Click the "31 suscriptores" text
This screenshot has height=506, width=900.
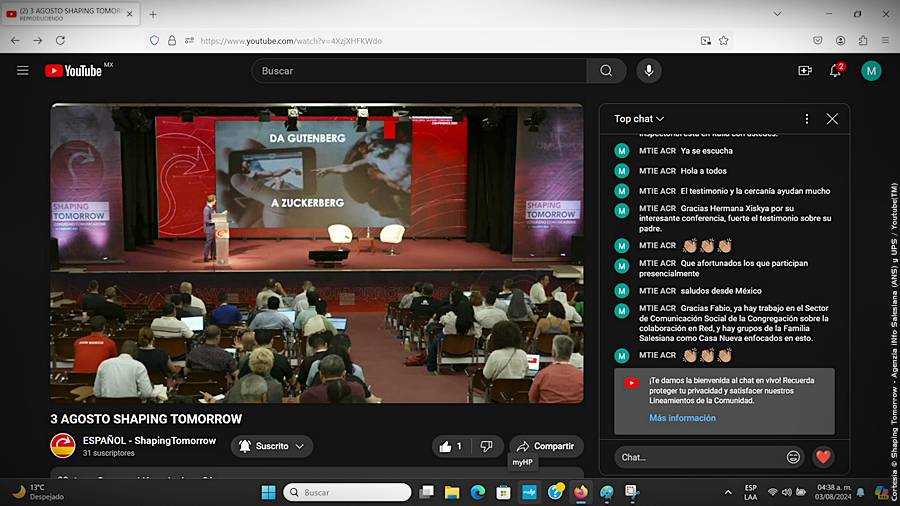pos(108,453)
